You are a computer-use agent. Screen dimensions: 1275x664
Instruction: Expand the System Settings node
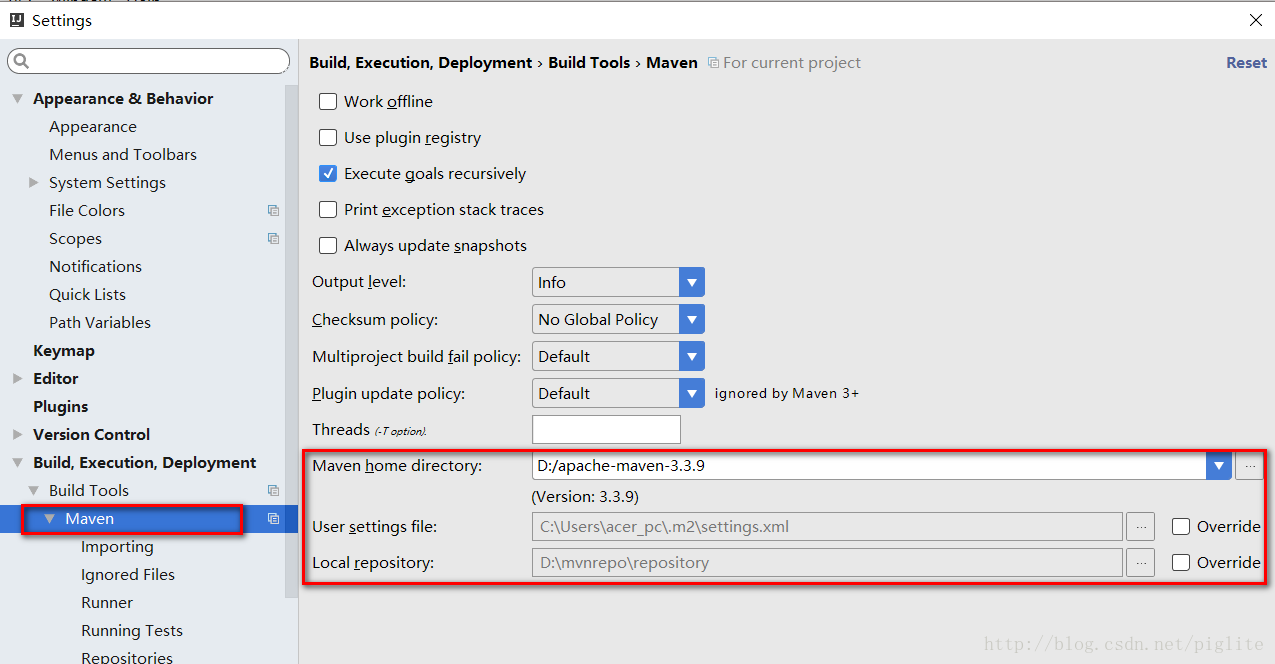point(33,182)
